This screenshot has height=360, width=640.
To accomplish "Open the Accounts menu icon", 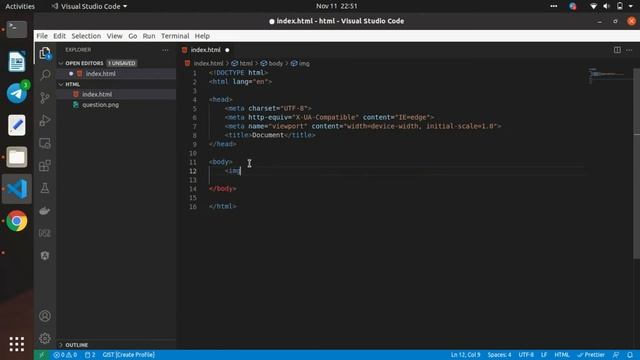I will click(x=45, y=316).
